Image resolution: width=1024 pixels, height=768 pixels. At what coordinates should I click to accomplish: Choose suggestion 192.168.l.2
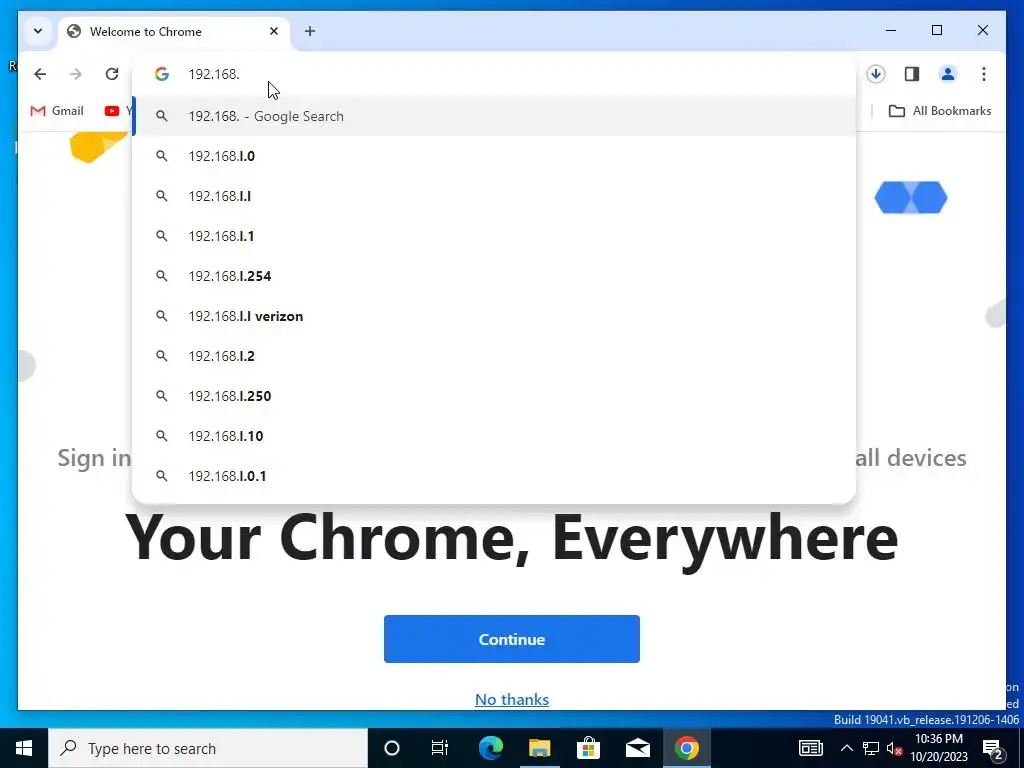pyautogui.click(x=493, y=356)
